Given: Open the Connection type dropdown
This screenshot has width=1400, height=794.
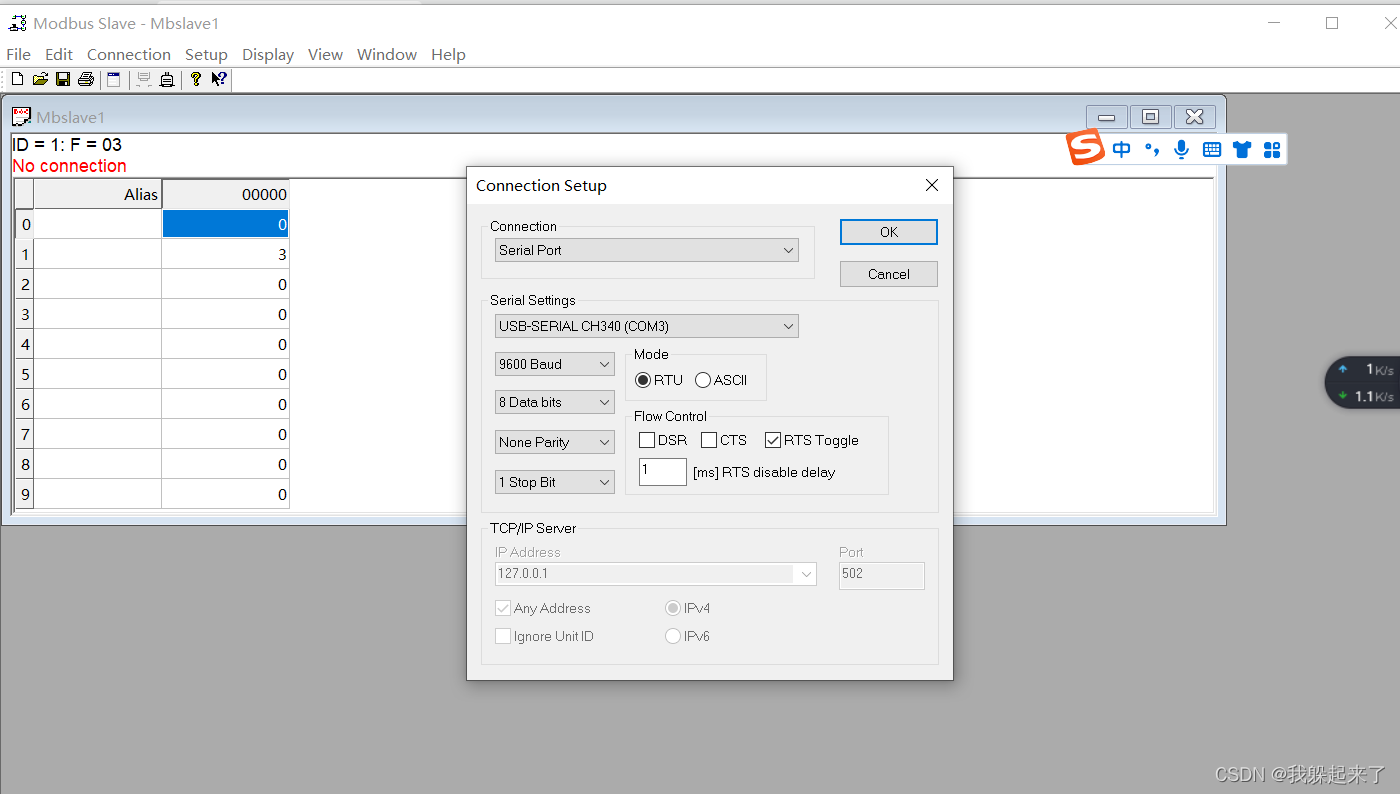Looking at the screenshot, I should 645,250.
